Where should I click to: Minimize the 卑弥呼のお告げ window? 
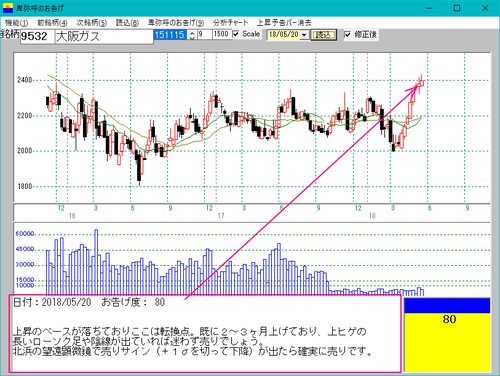click(x=429, y=8)
